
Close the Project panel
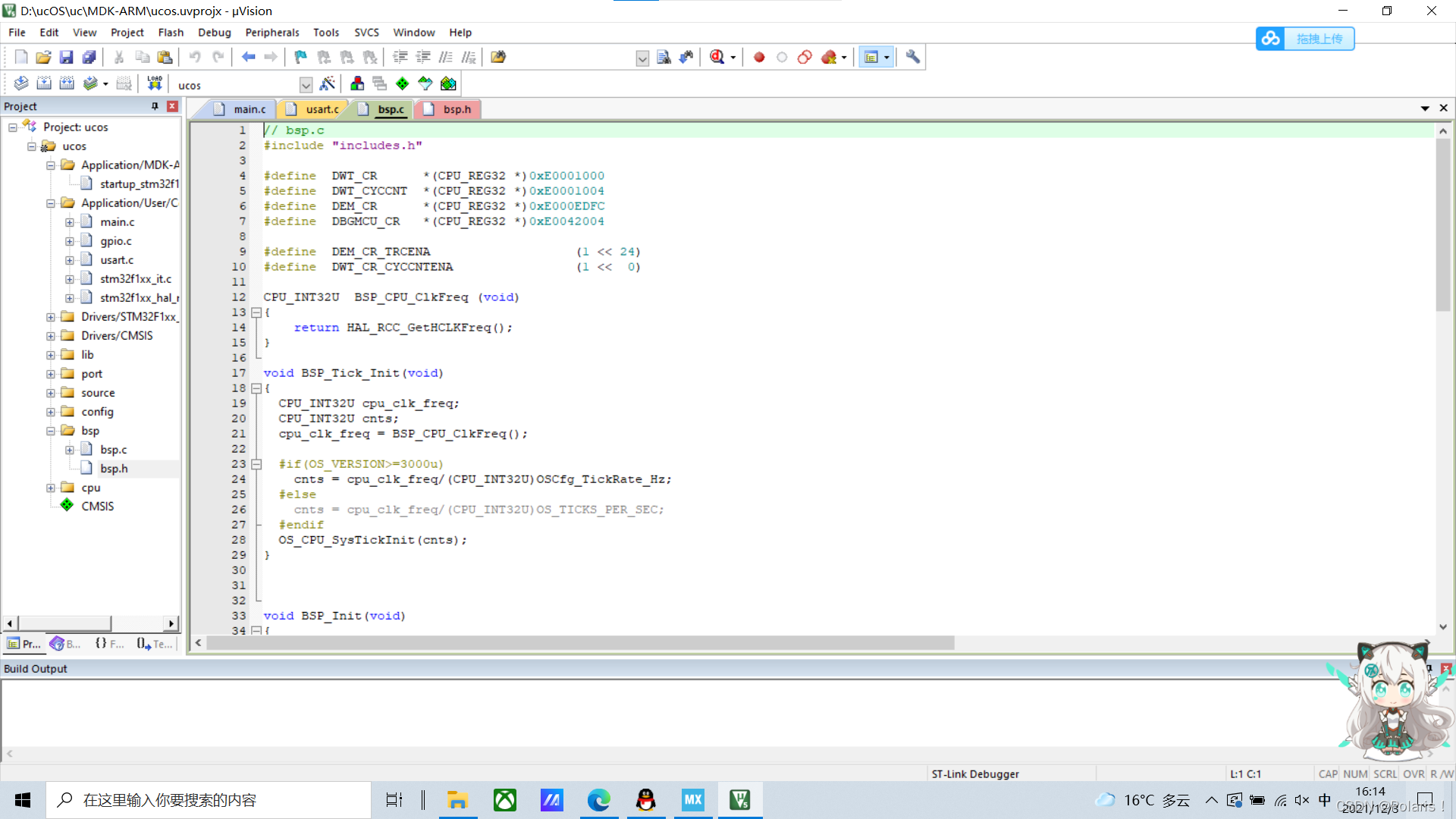[172, 106]
